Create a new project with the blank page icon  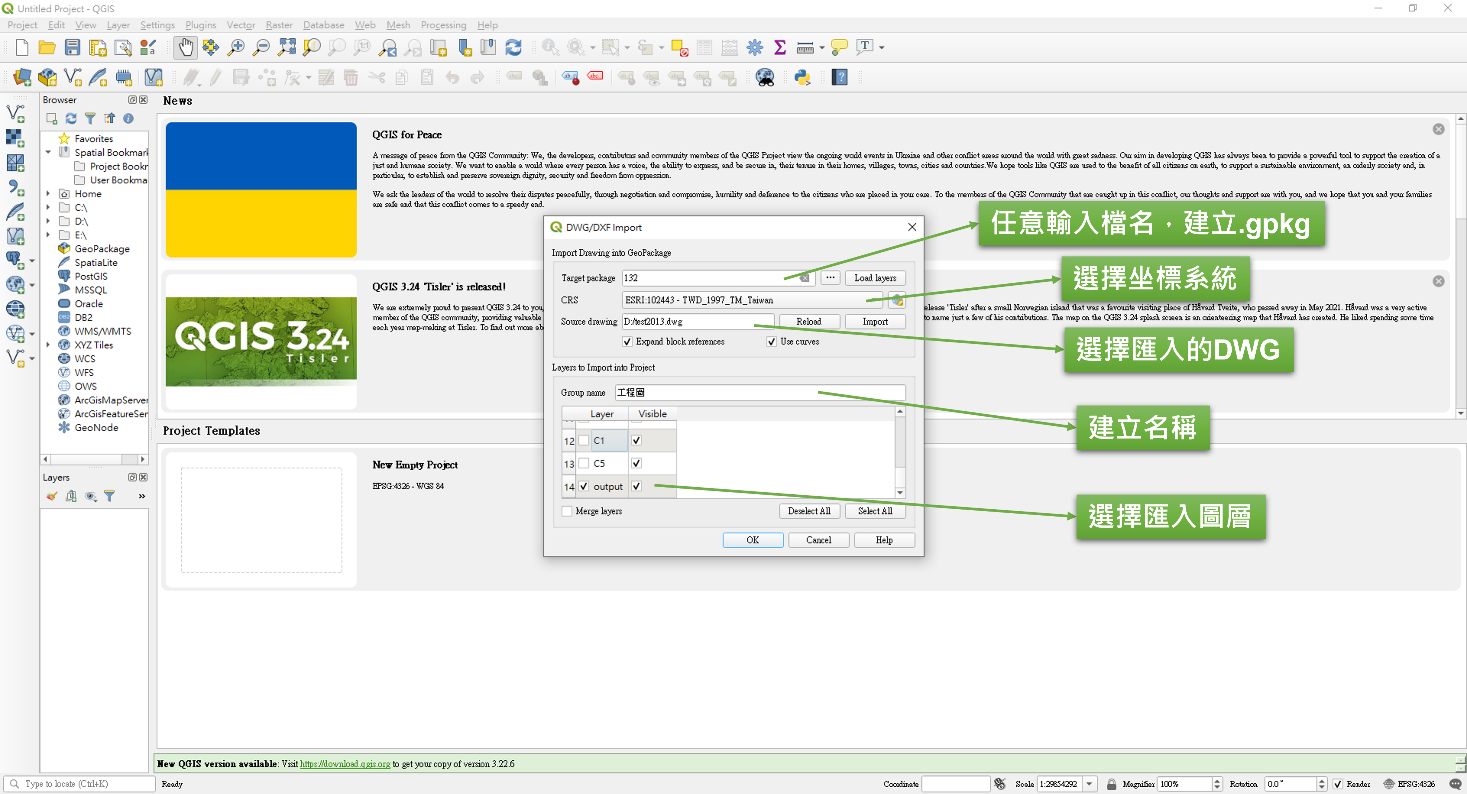(22, 47)
